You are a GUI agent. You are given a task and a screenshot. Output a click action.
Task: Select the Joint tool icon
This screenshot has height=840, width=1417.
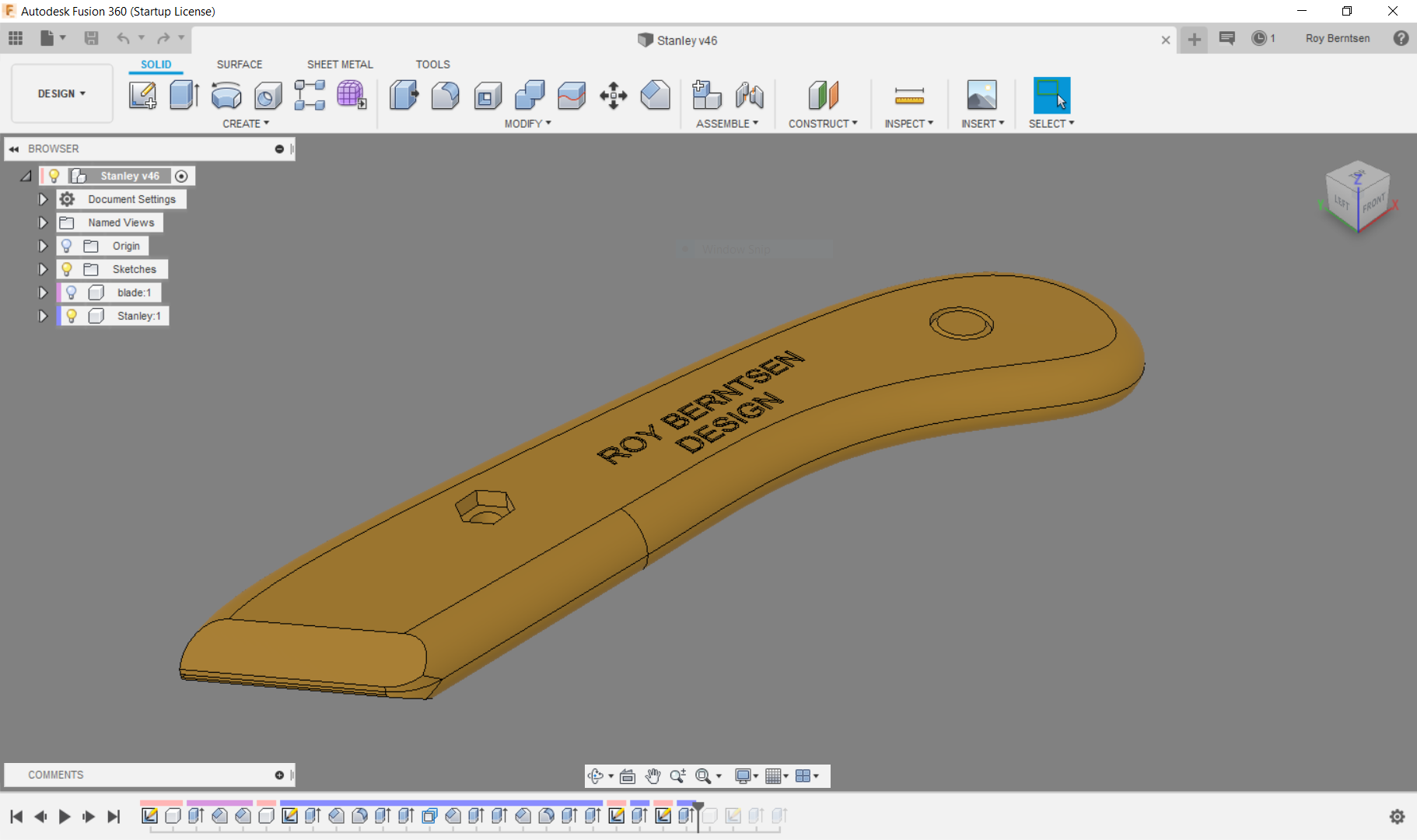tap(750, 95)
